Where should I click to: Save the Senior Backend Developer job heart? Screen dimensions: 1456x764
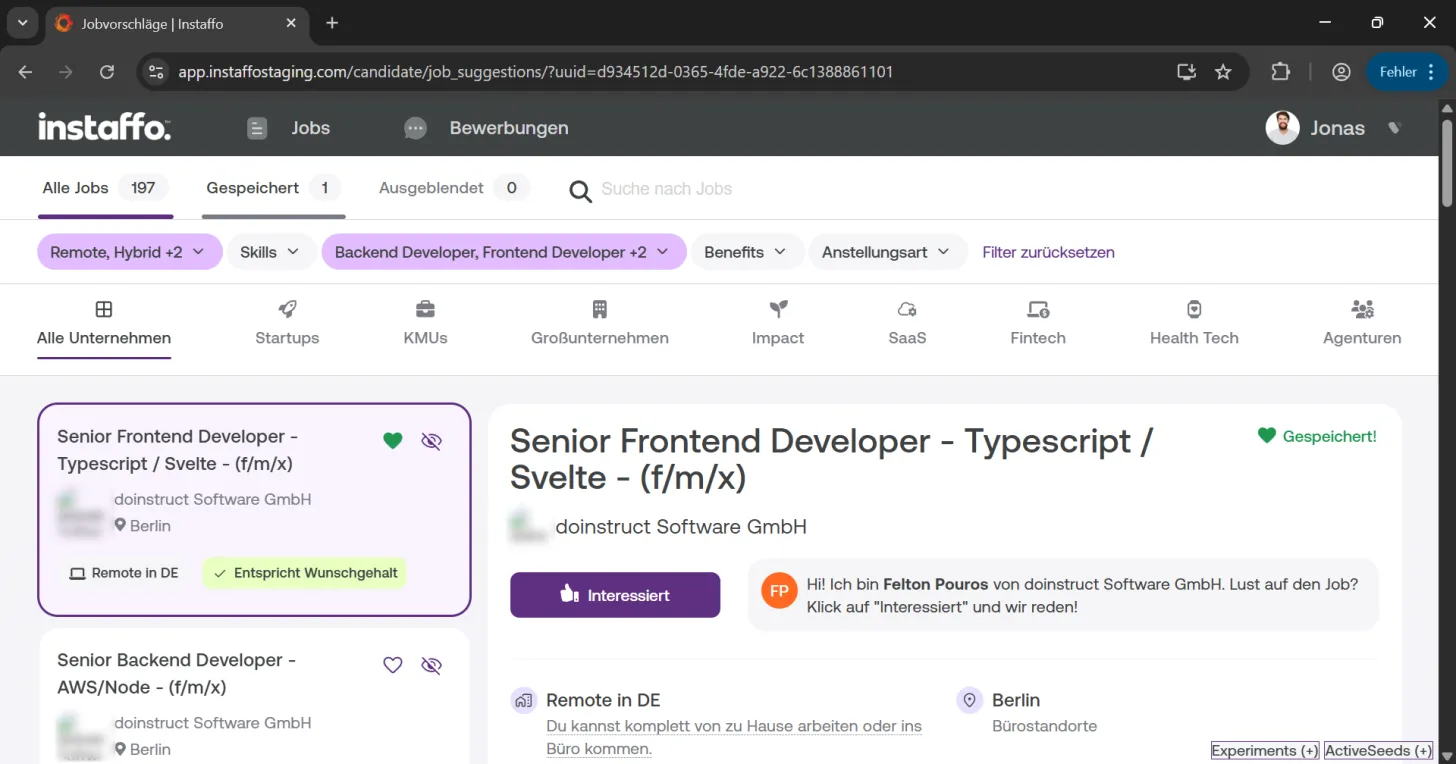coord(393,665)
